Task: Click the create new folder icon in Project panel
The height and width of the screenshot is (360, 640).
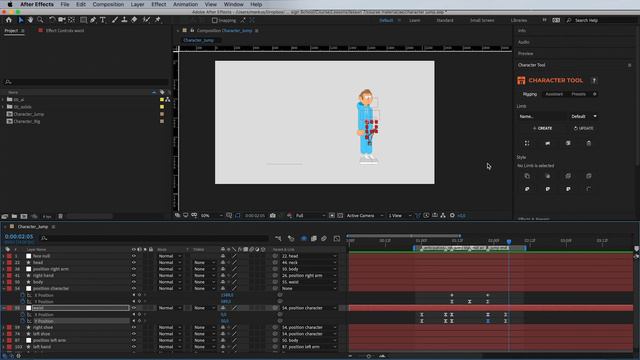Action: 14,216
